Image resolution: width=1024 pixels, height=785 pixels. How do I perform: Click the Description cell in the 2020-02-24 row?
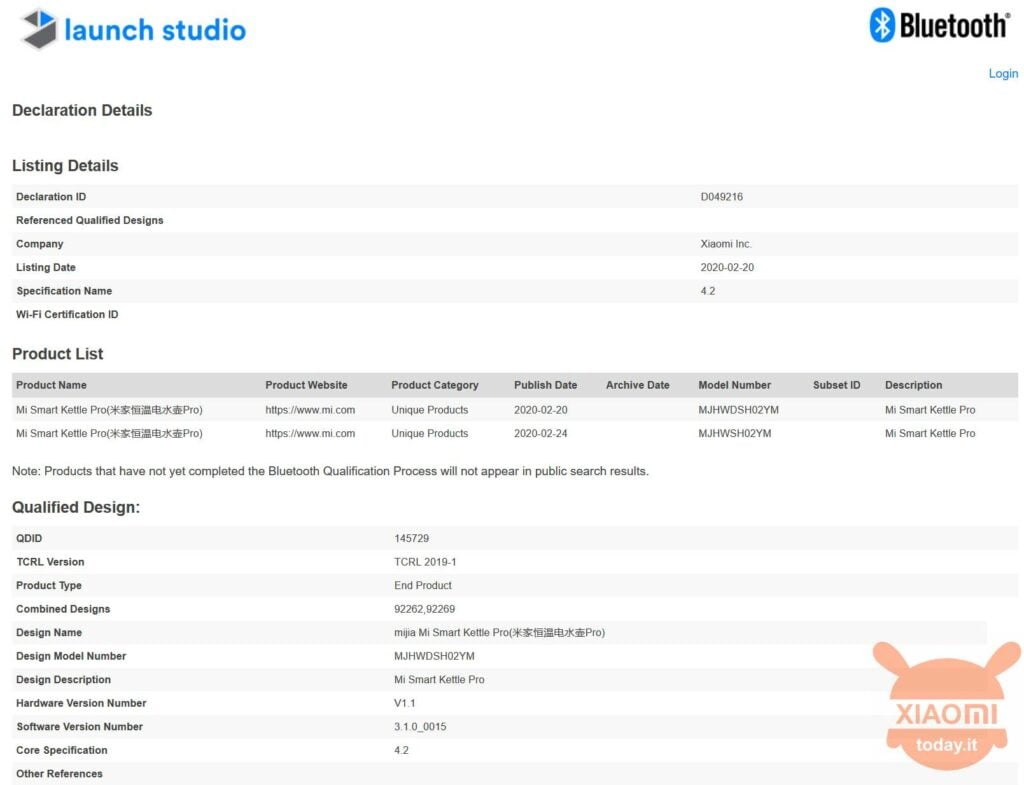(930, 433)
